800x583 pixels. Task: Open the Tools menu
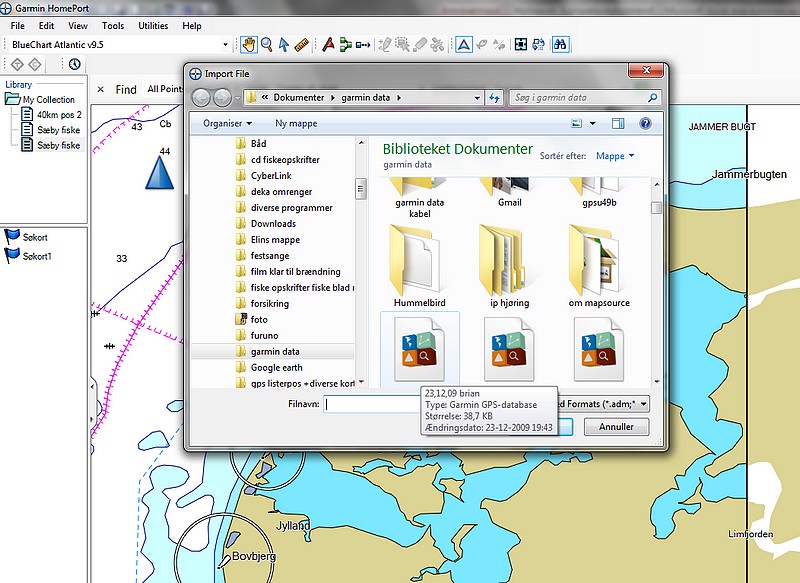point(113,26)
